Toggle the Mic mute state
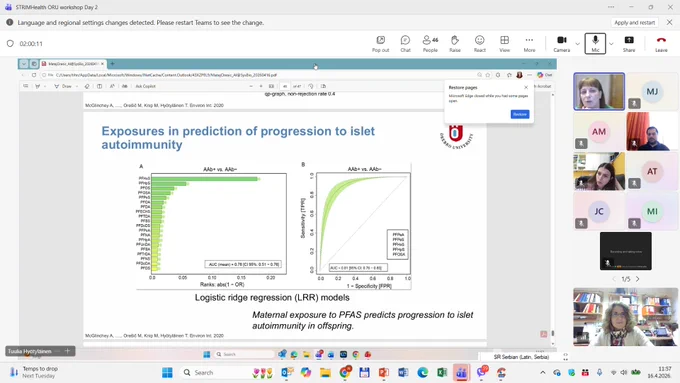 (595, 44)
